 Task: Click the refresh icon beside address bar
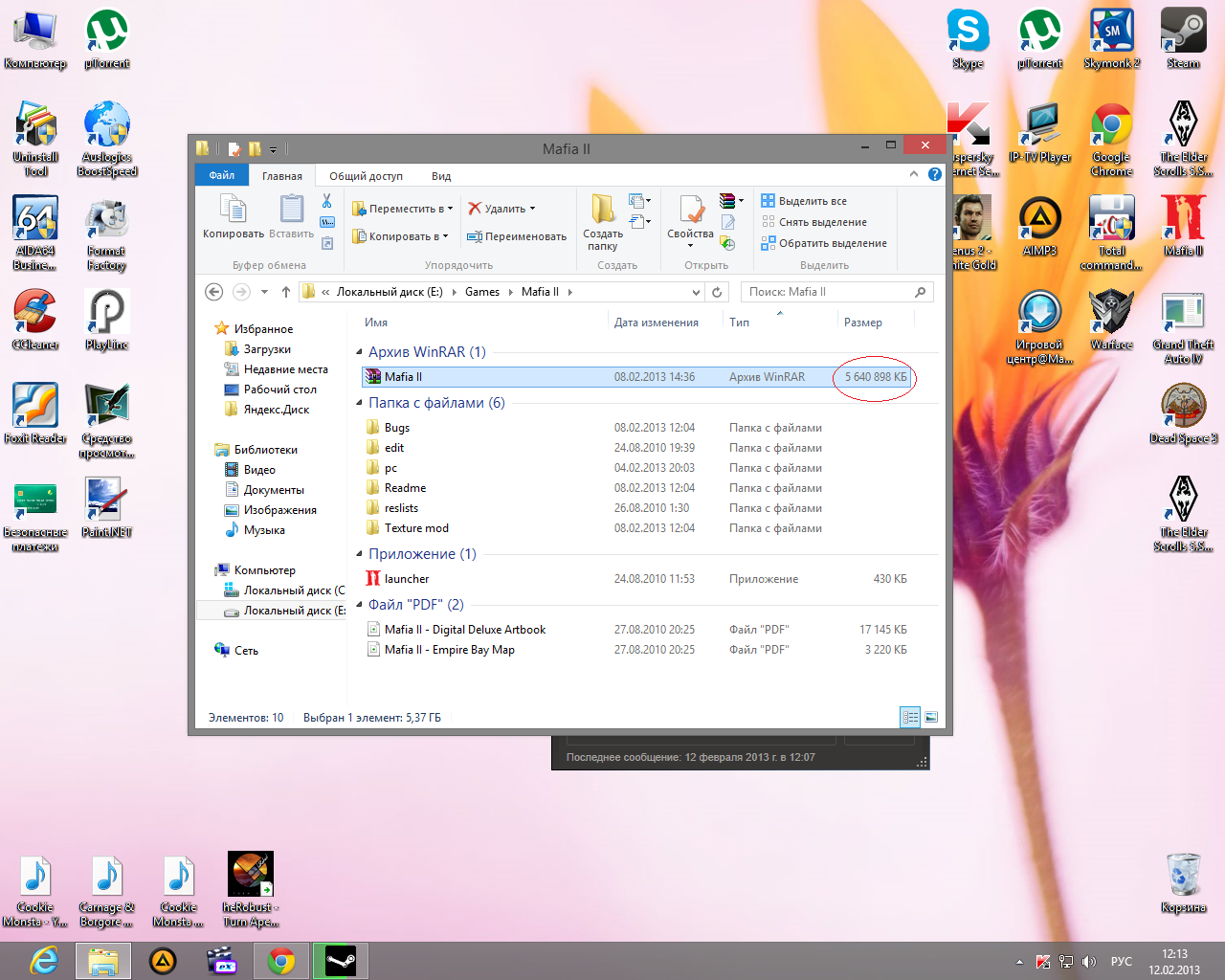pyautogui.click(x=717, y=292)
